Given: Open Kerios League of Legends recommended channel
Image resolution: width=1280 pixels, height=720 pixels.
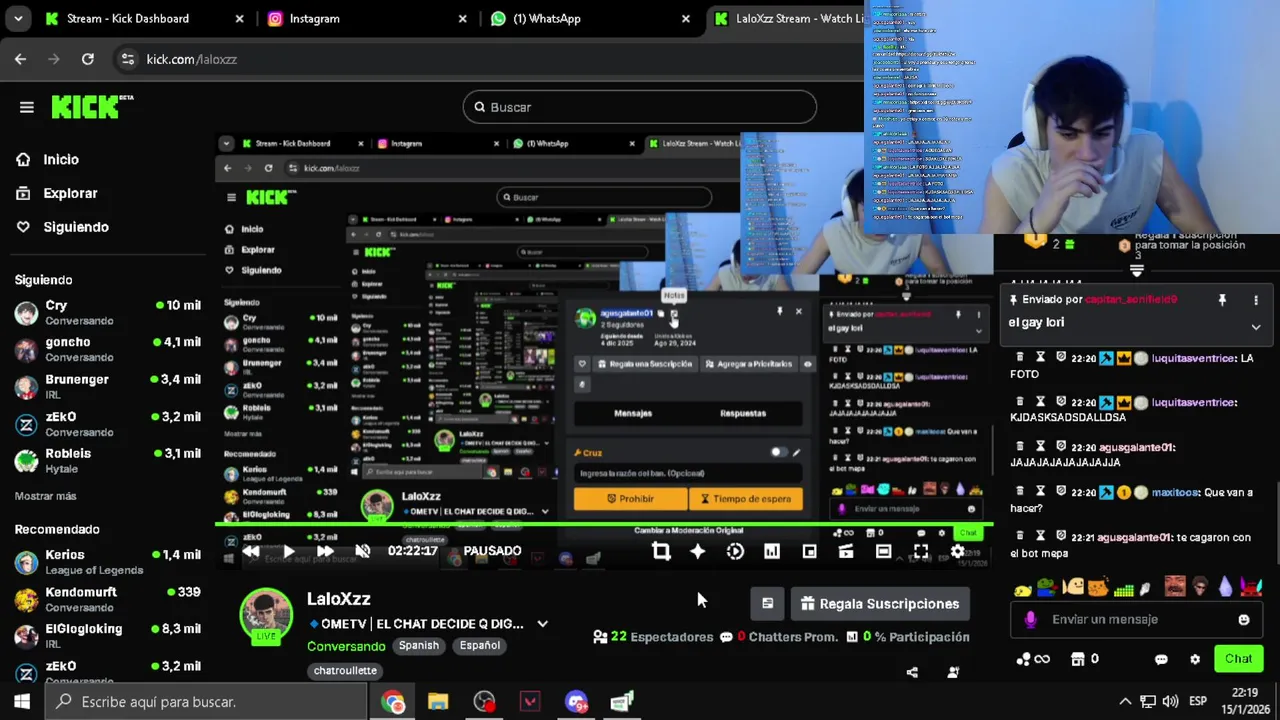Looking at the screenshot, I should 108,561.
